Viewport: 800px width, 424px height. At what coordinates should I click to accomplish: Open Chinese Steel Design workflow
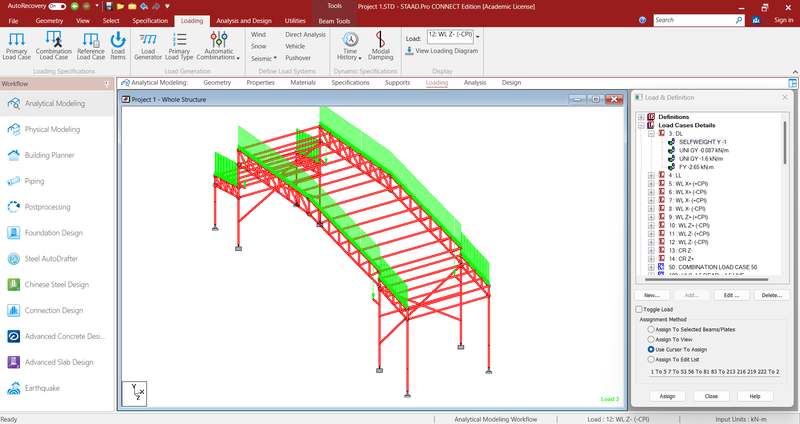[x=57, y=285]
